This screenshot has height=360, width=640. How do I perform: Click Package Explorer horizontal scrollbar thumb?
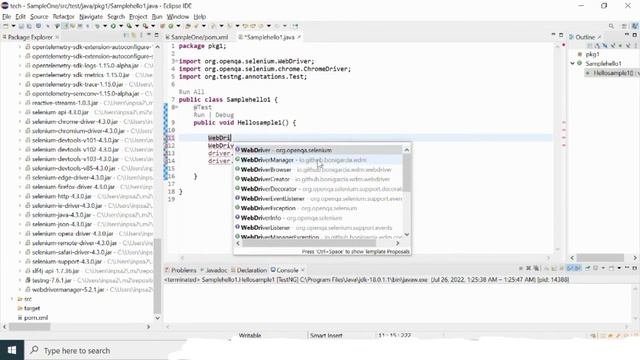[29, 327]
